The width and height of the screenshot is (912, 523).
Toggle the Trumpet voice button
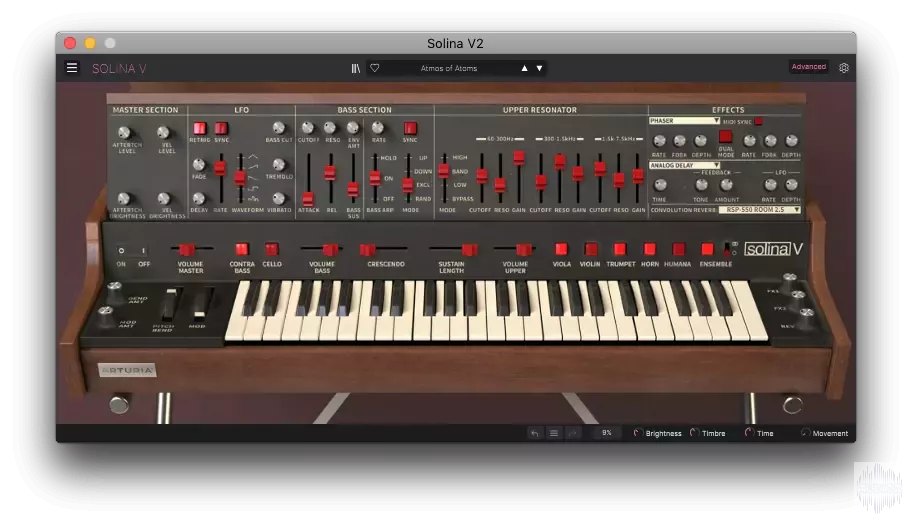coord(620,249)
